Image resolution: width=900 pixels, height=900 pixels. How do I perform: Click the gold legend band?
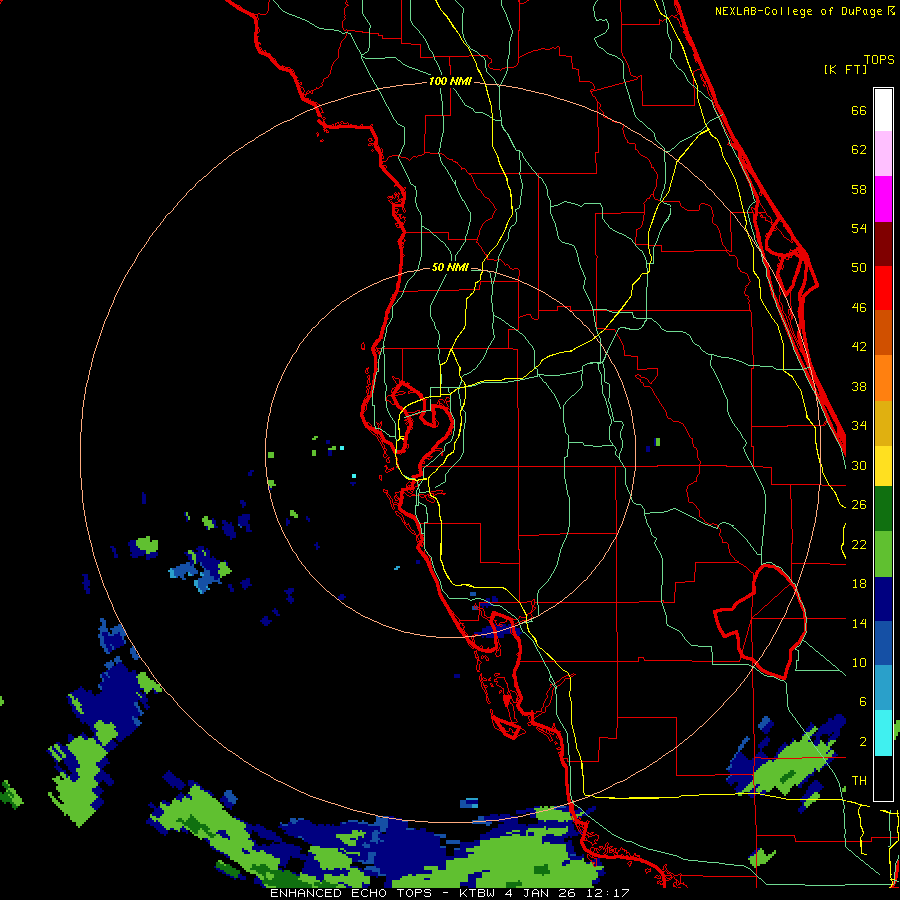[x=883, y=423]
